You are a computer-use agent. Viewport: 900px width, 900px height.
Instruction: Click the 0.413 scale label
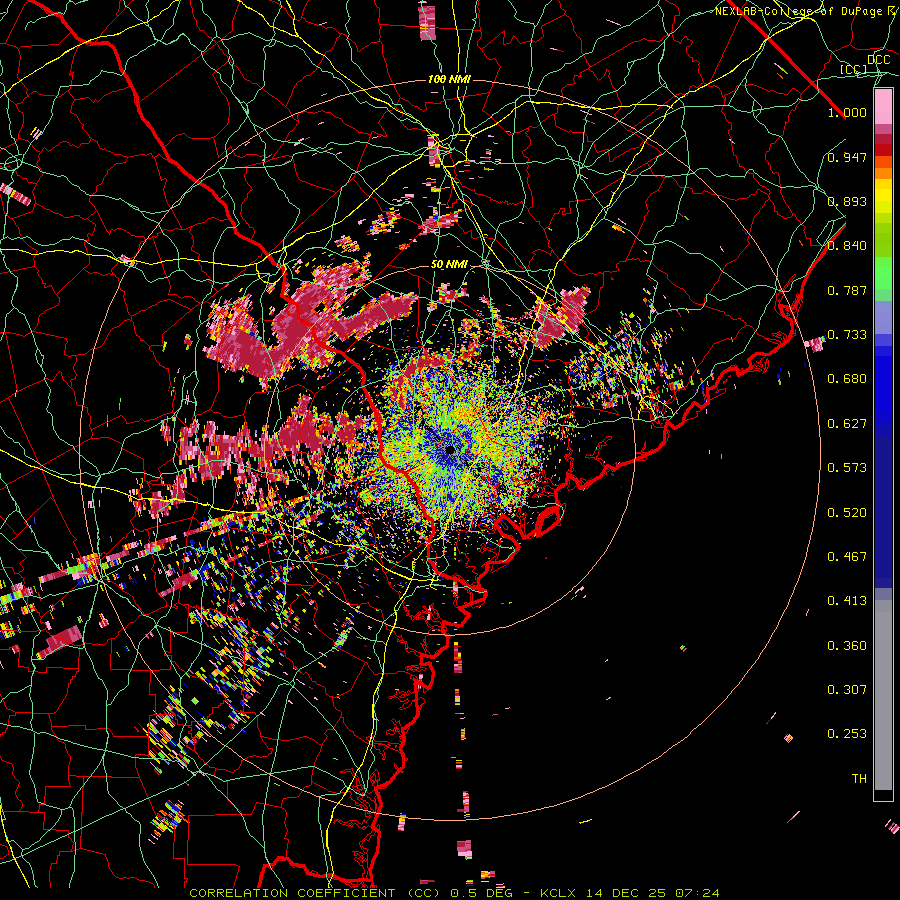(x=847, y=601)
